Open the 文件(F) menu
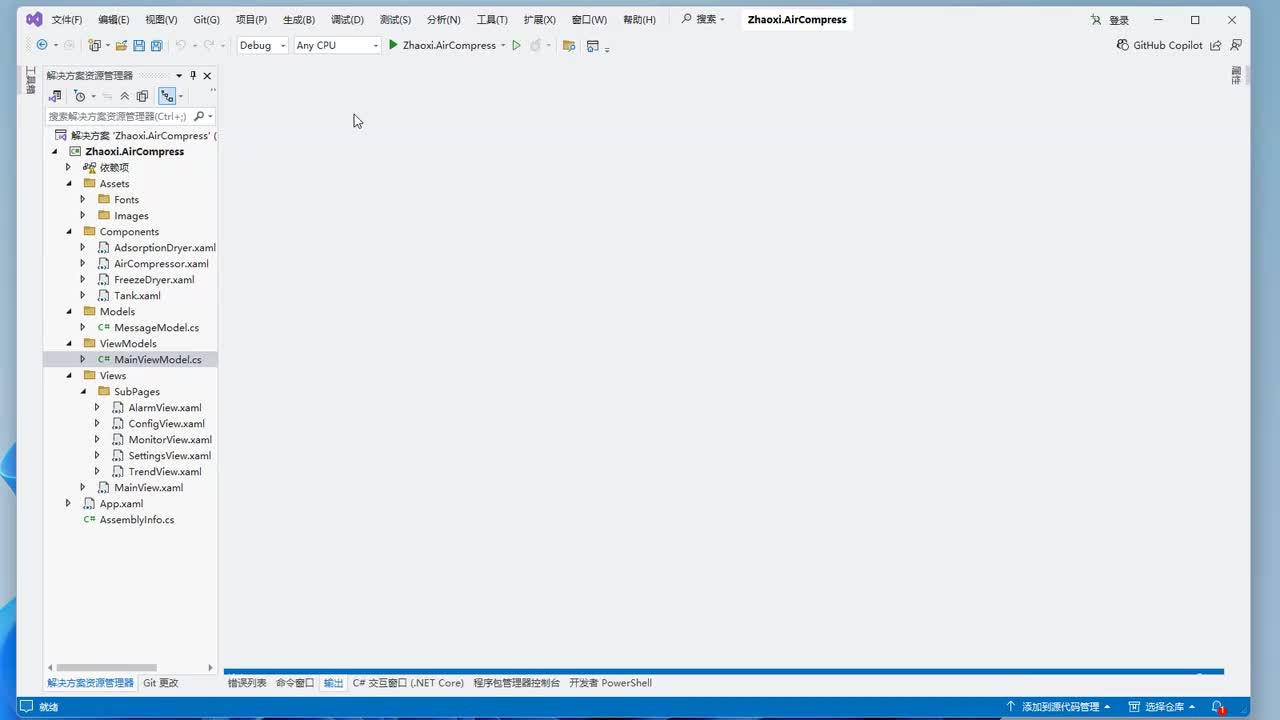1280x720 pixels. point(67,19)
